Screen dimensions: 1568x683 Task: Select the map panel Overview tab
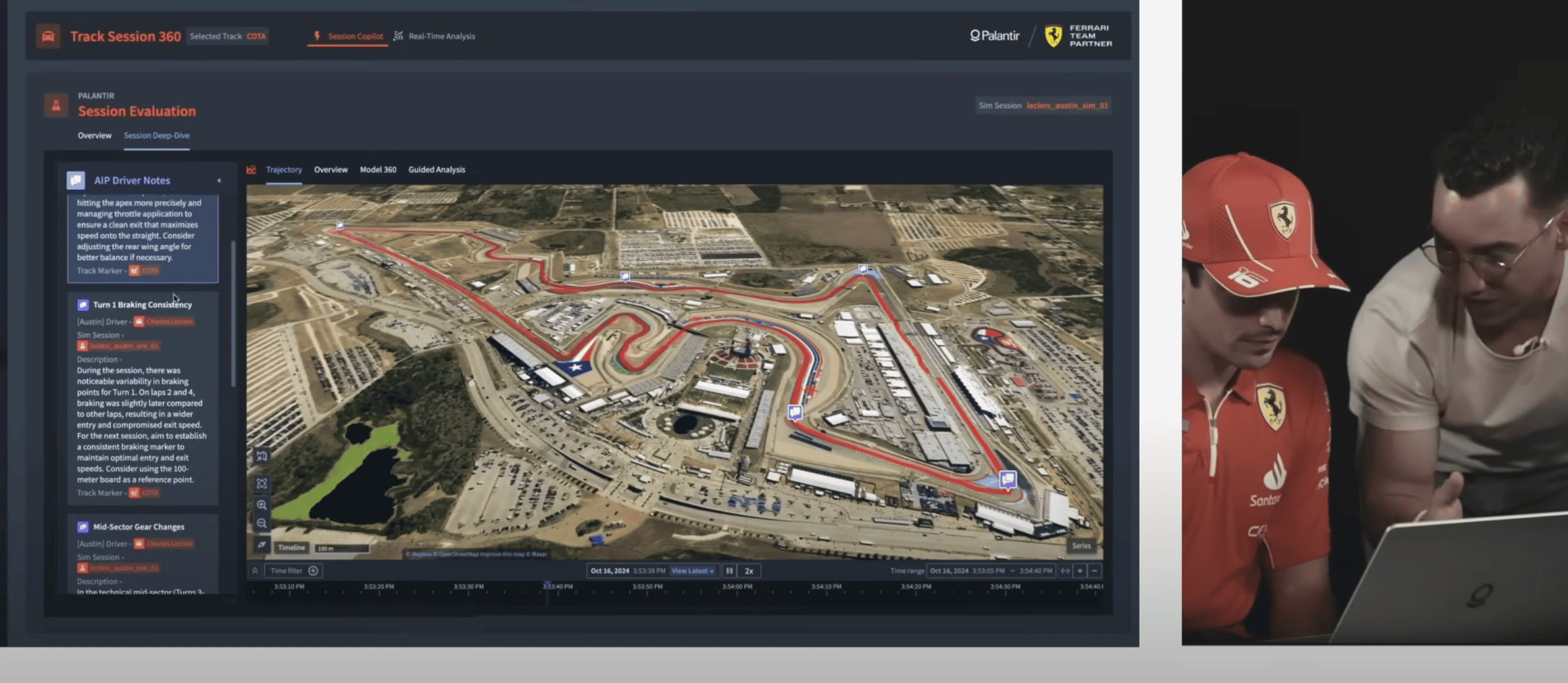pyautogui.click(x=331, y=170)
